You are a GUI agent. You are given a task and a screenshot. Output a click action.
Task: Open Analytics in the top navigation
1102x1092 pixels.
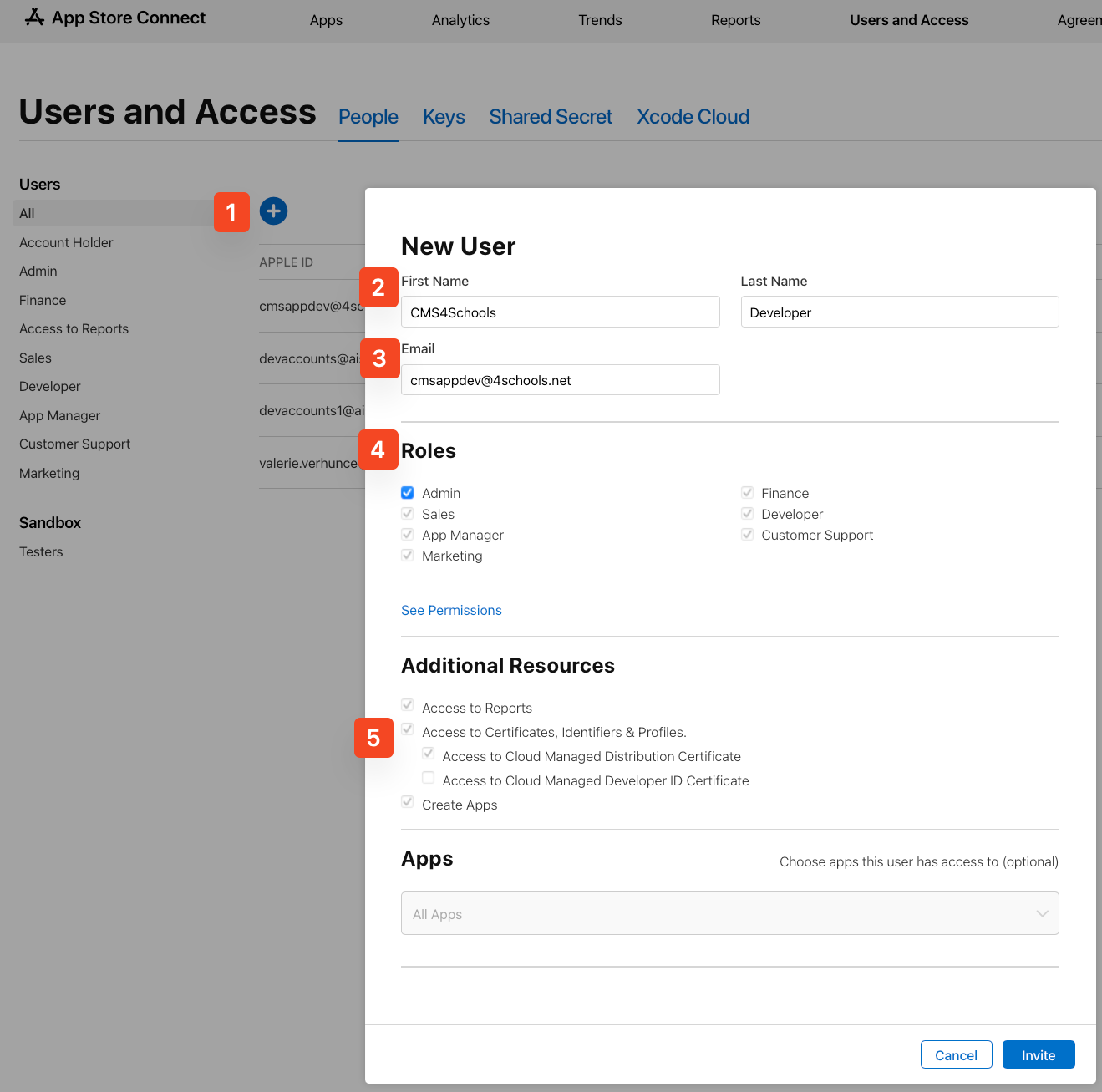pyautogui.click(x=460, y=20)
